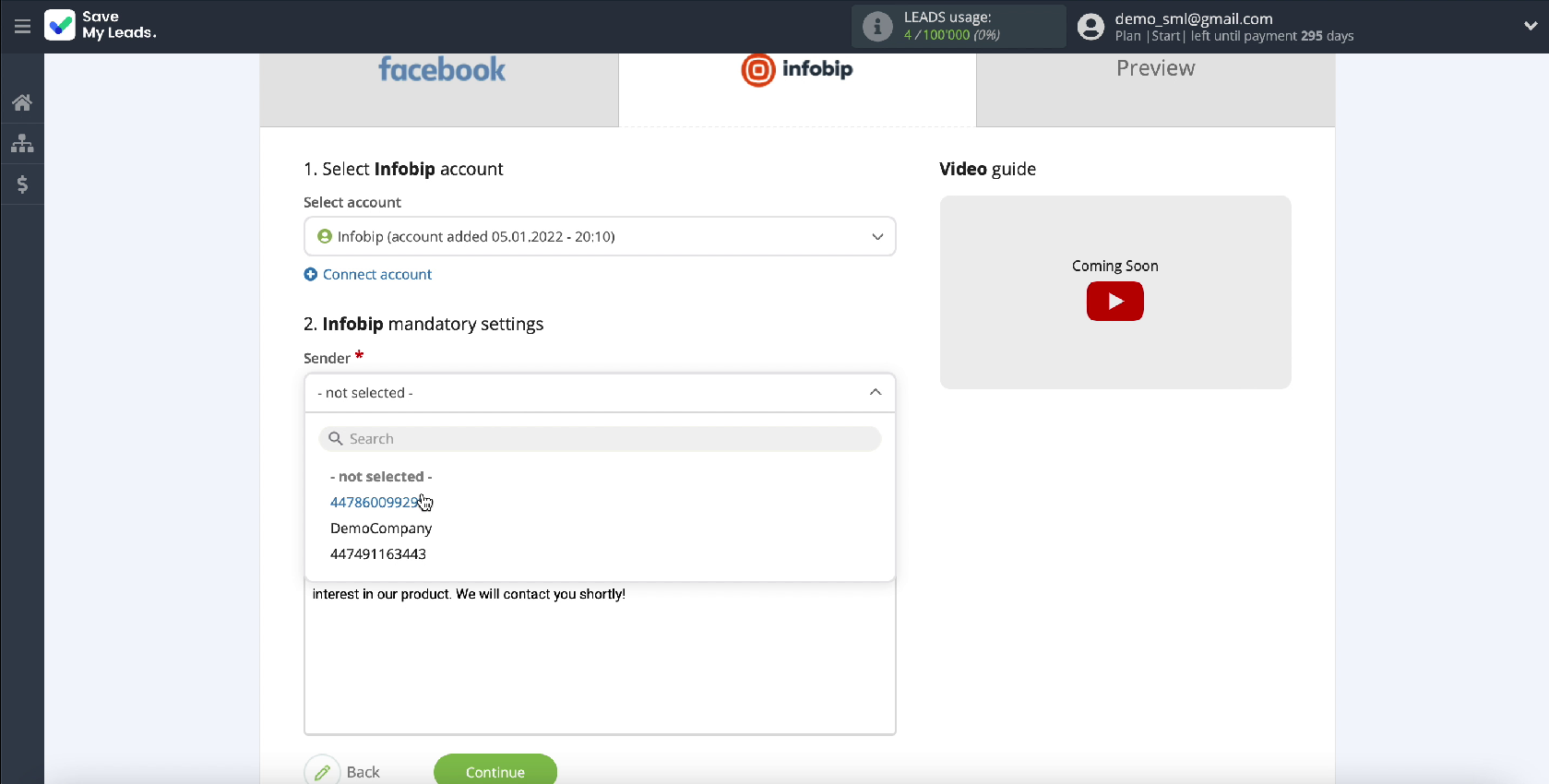Screen dimensions: 1549x784
Task: Click inside the message text area
Action: (x=600, y=658)
